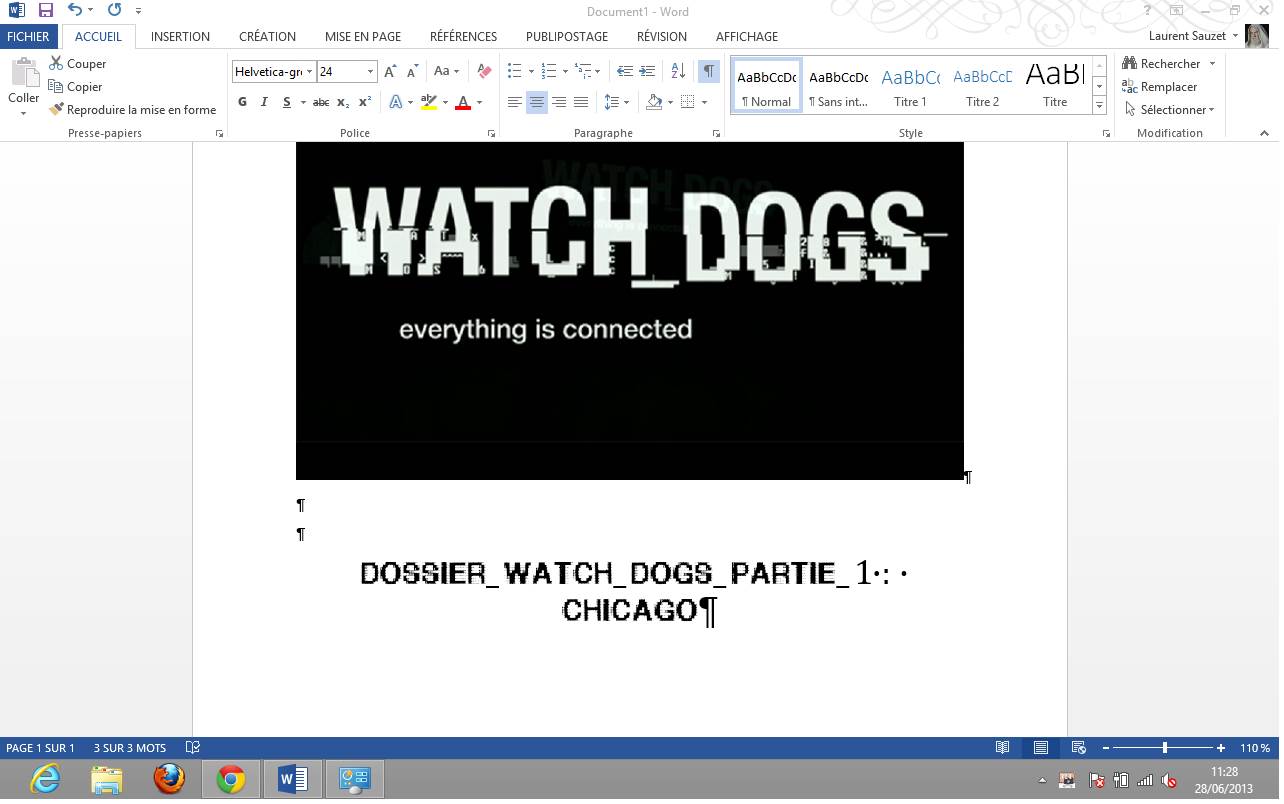Toggle the show paragraph marks button
The image size is (1284, 804).
(708, 71)
